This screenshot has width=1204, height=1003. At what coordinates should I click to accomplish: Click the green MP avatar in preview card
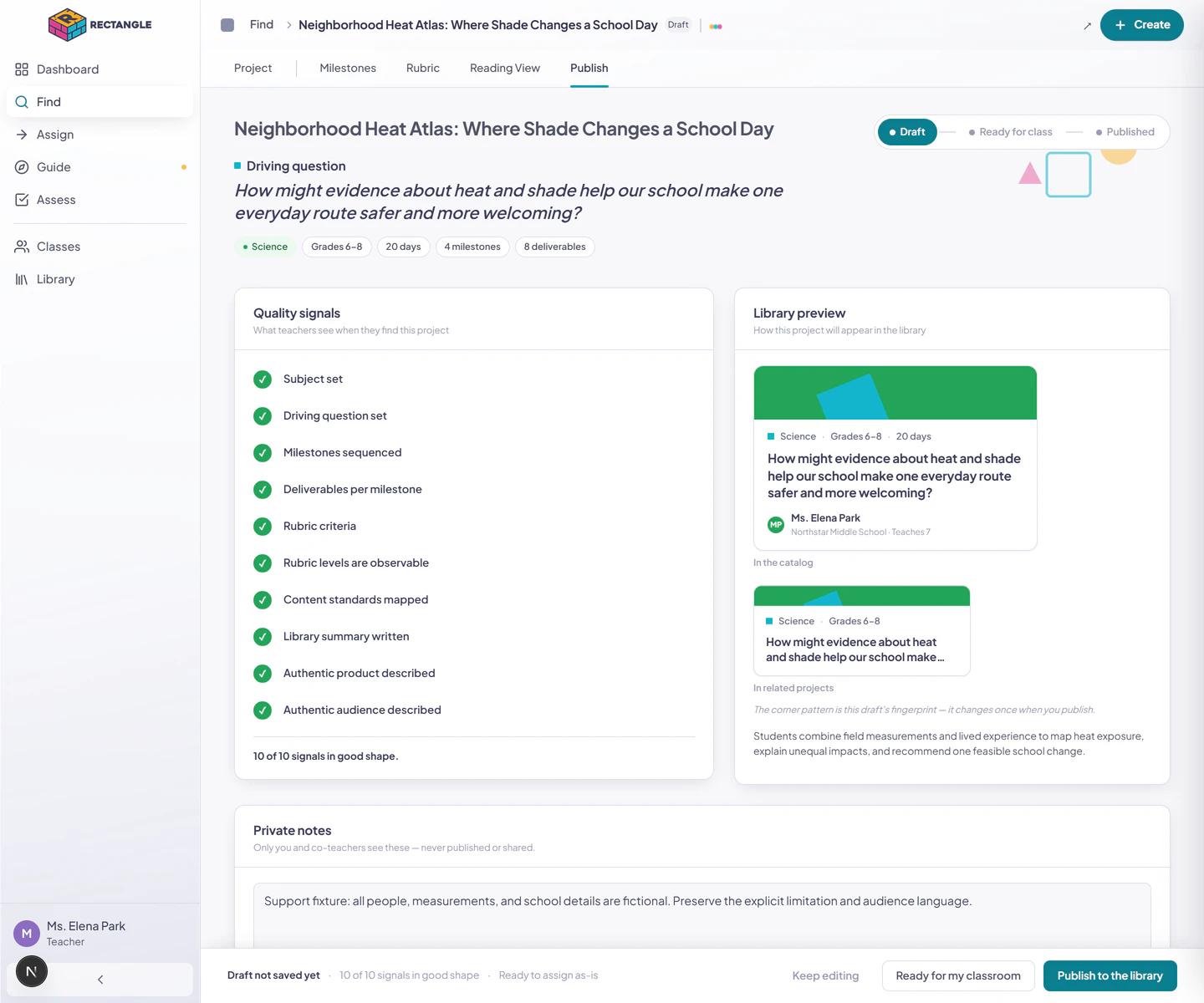pos(776,525)
